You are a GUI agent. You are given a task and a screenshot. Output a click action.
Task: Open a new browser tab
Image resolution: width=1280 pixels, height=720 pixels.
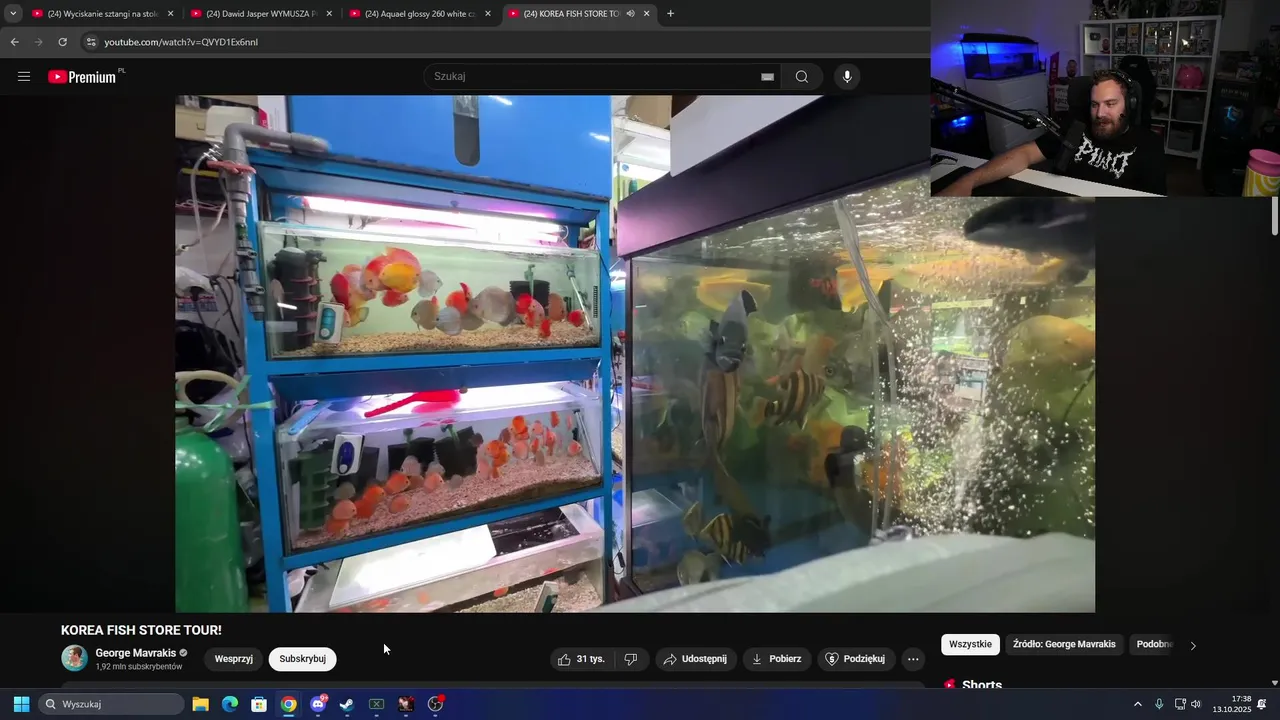pyautogui.click(x=670, y=13)
